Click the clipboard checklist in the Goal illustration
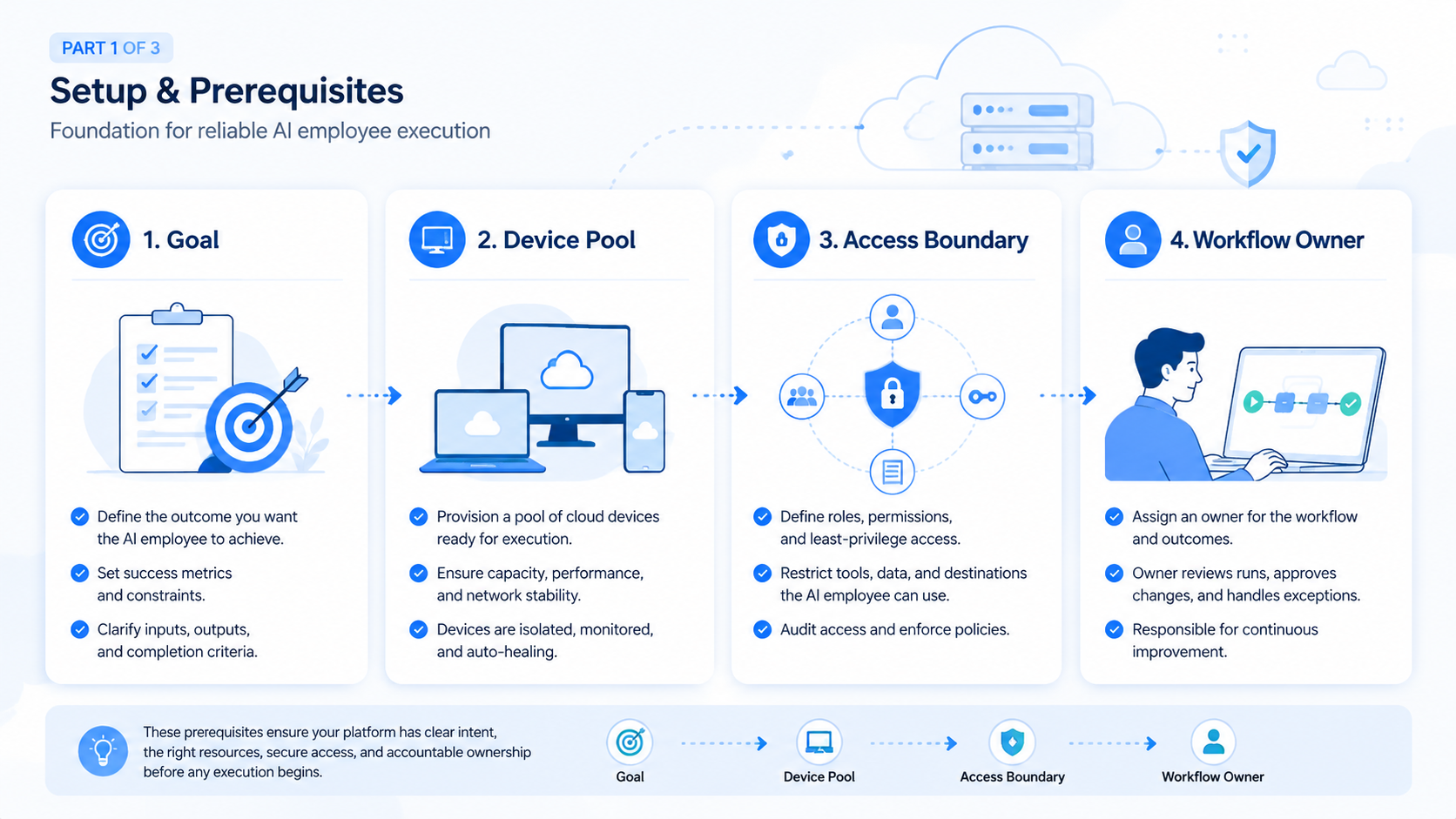 tap(176, 388)
